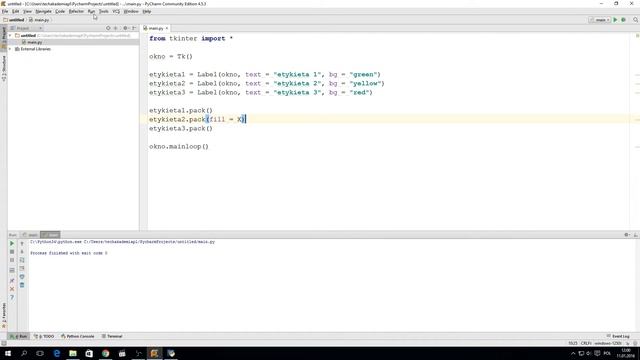The image size is (640, 360).
Task: Click the green Run button in top toolbar
Action: pos(615,20)
